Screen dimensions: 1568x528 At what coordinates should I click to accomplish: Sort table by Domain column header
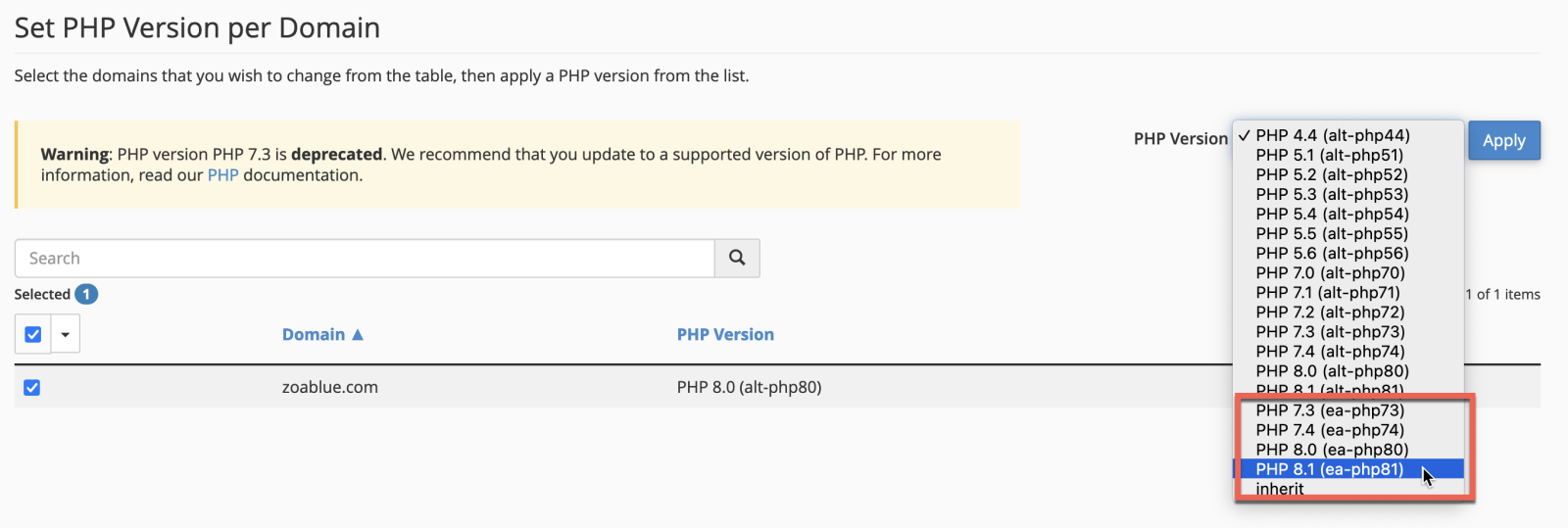click(x=314, y=335)
